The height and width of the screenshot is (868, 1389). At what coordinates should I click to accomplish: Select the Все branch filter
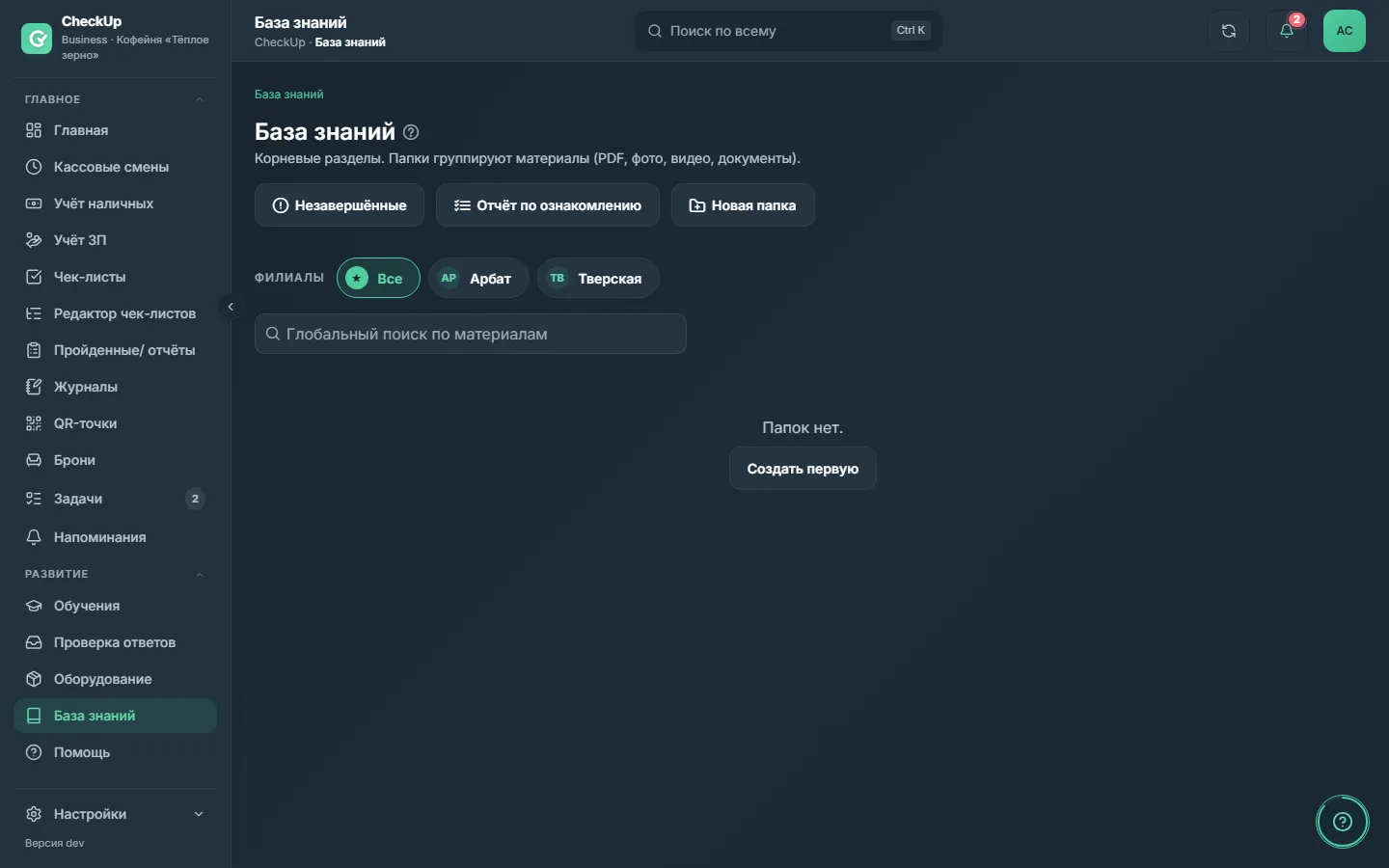[378, 278]
